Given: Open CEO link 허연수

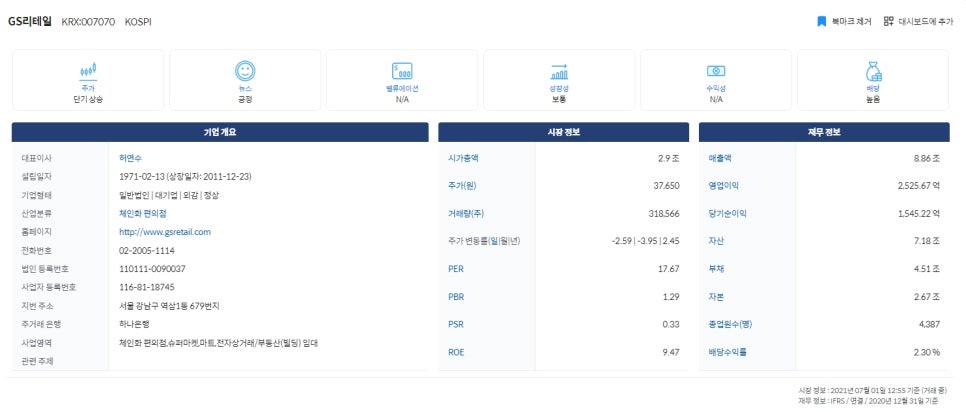Looking at the screenshot, I should [x=129, y=158].
